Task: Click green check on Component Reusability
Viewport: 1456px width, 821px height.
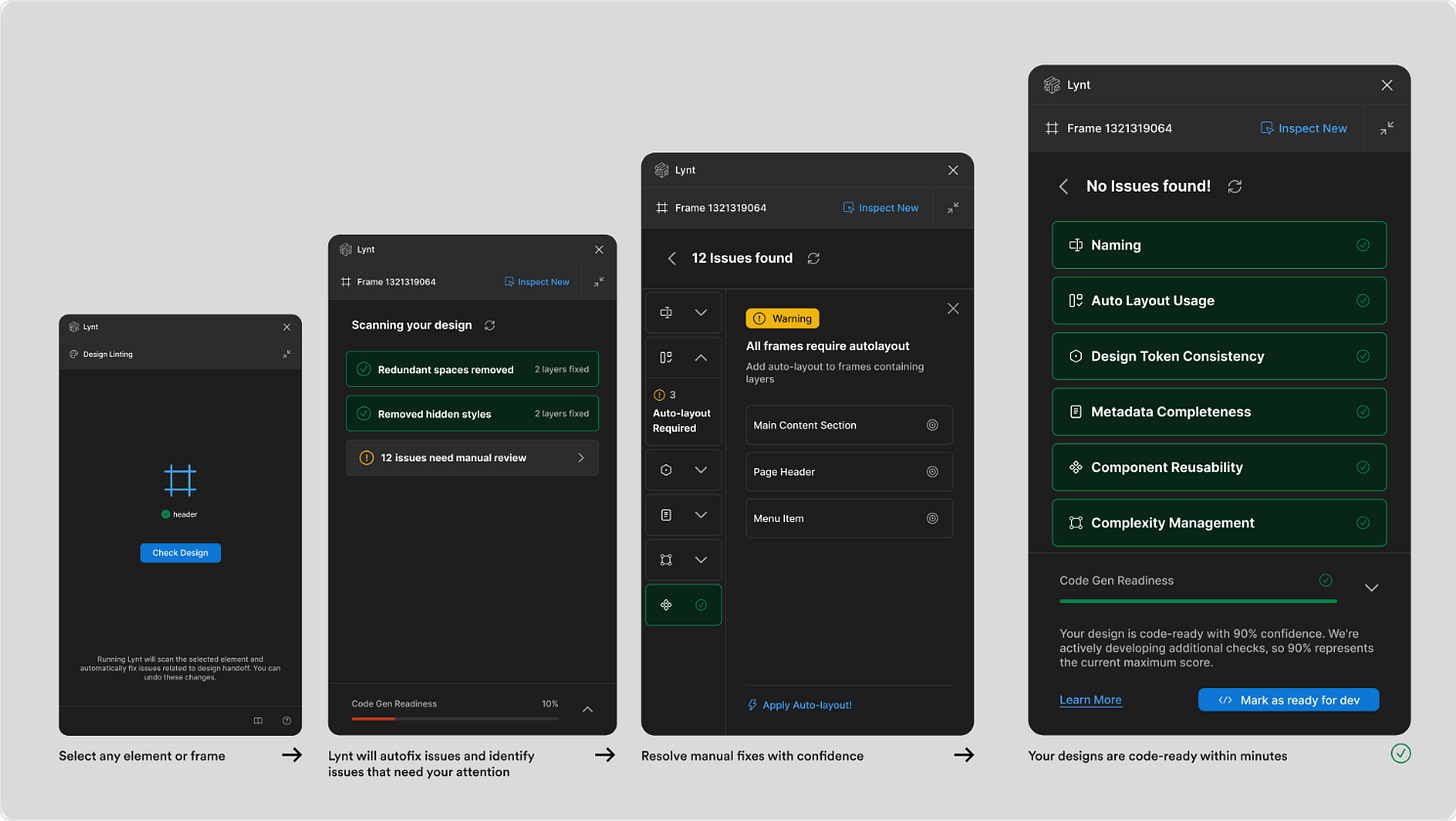Action: [x=1363, y=467]
